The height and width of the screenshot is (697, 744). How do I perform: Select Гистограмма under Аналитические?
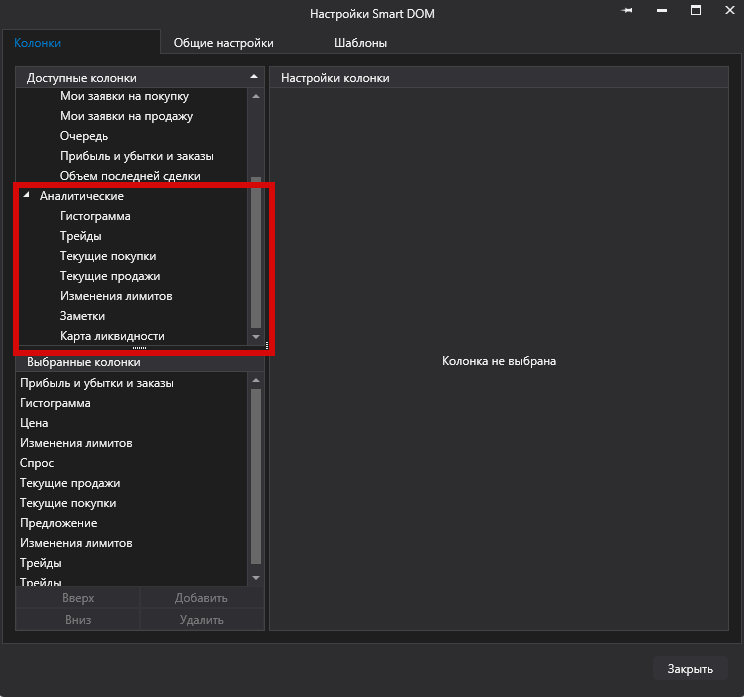point(95,216)
